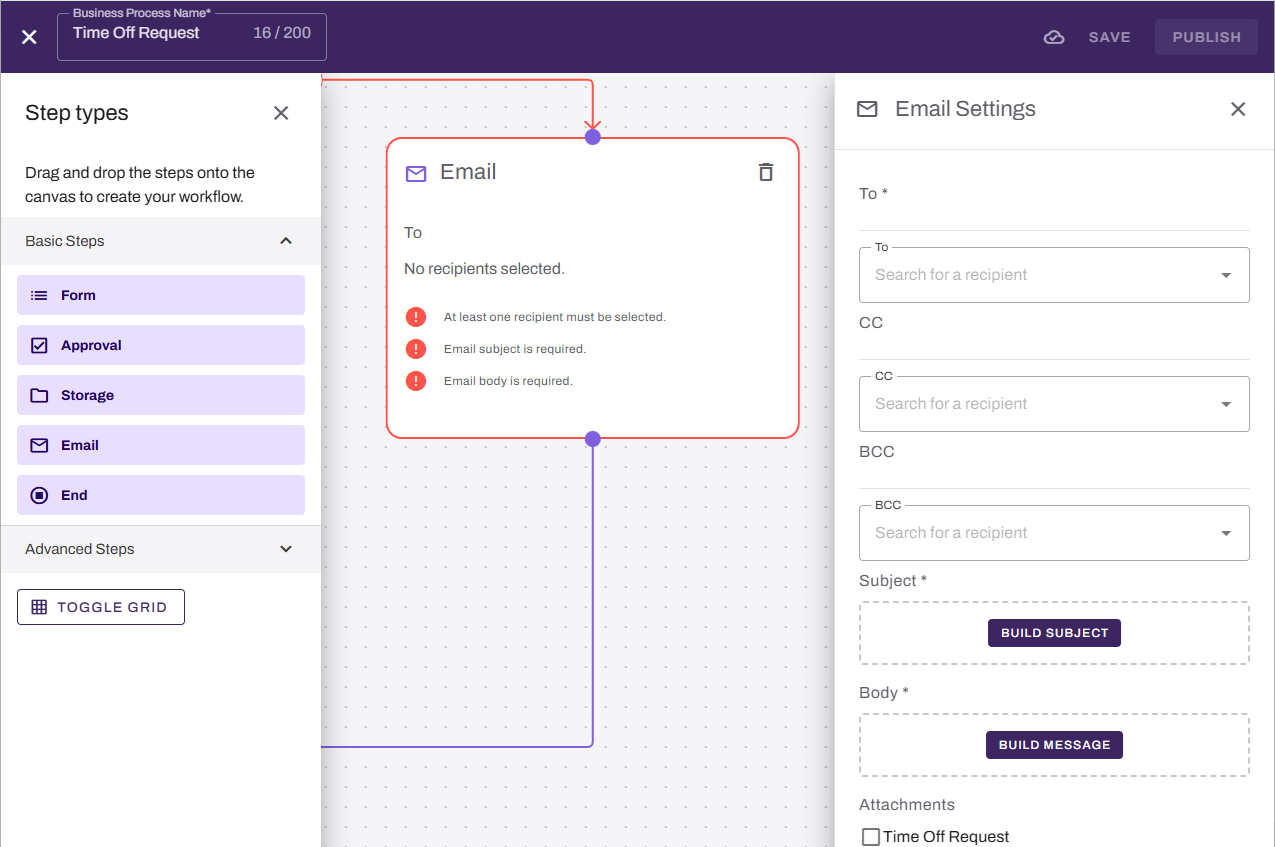Close the Step types panel
The width and height of the screenshot is (1275, 847).
point(281,113)
